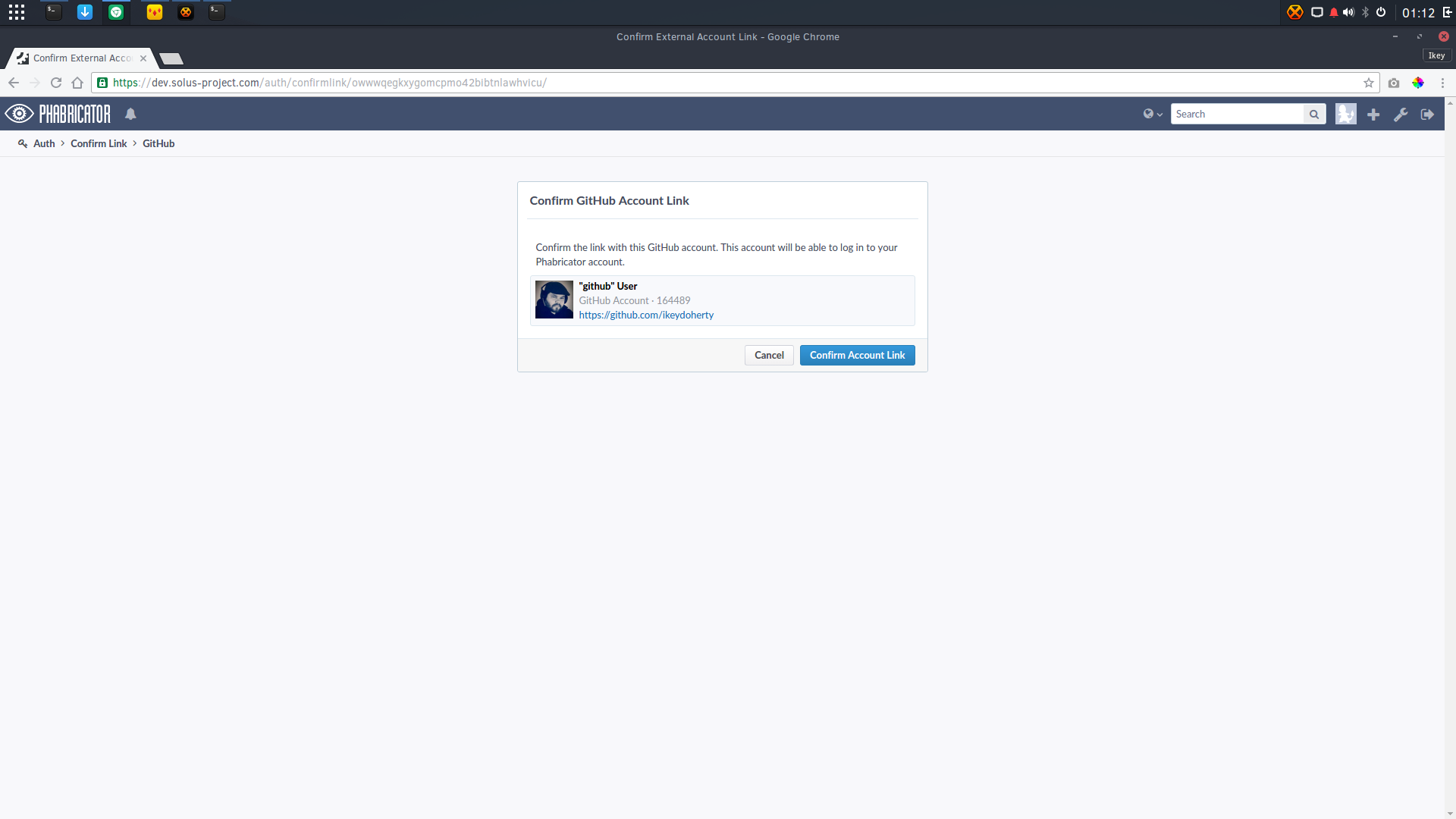The width and height of the screenshot is (1456, 819).
Task: Bookmark this page with the star
Action: (1369, 83)
